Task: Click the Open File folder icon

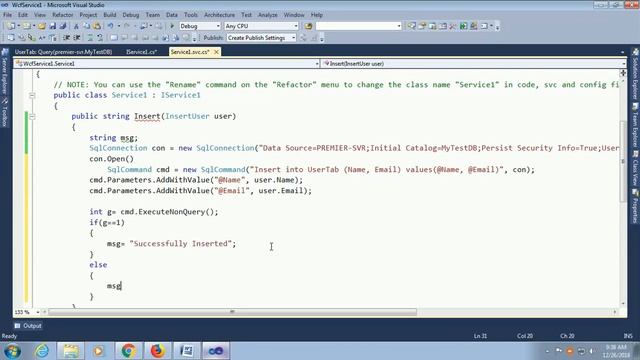Action: coord(42,26)
